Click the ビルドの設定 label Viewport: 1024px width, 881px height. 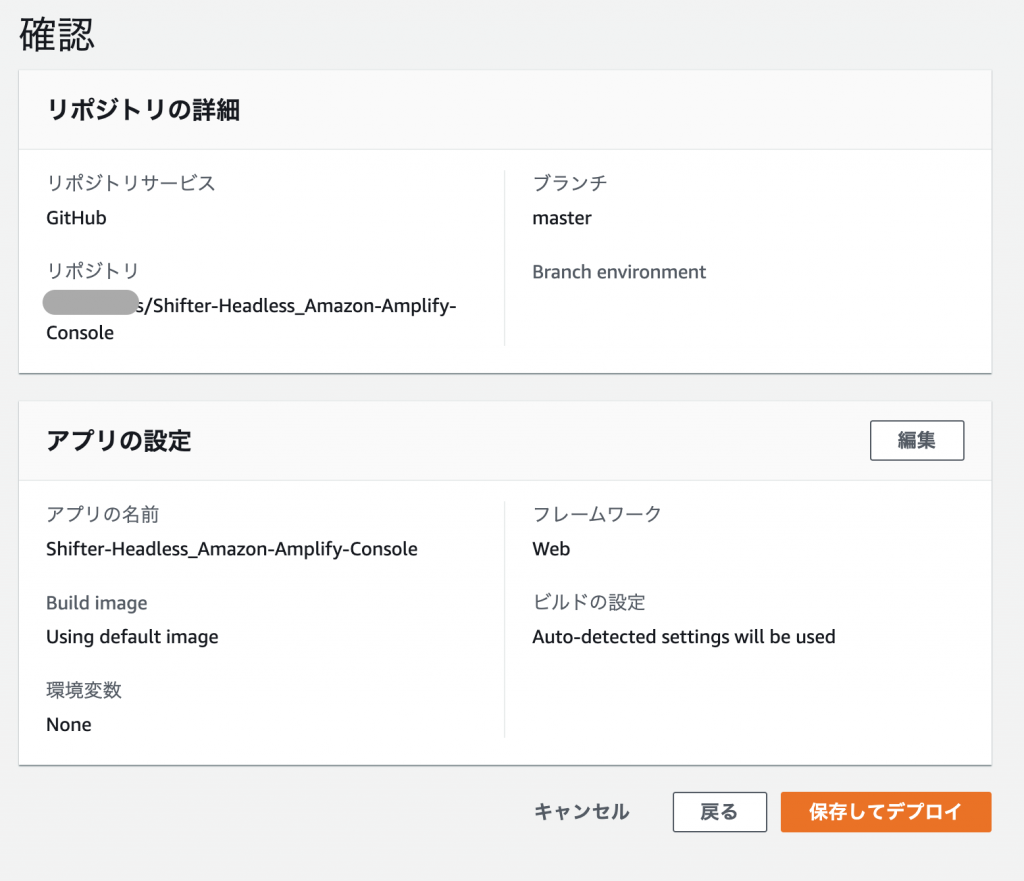click(x=589, y=602)
